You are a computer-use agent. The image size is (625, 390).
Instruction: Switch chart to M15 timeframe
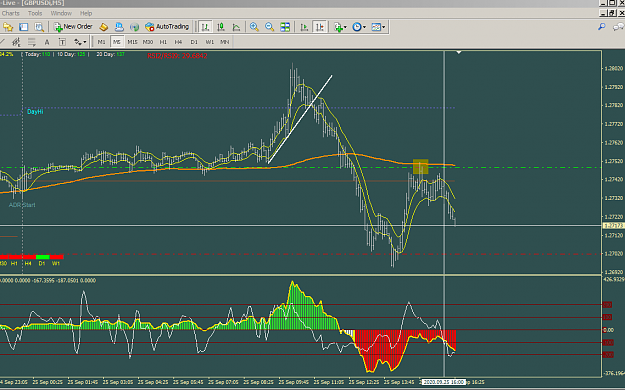point(132,42)
